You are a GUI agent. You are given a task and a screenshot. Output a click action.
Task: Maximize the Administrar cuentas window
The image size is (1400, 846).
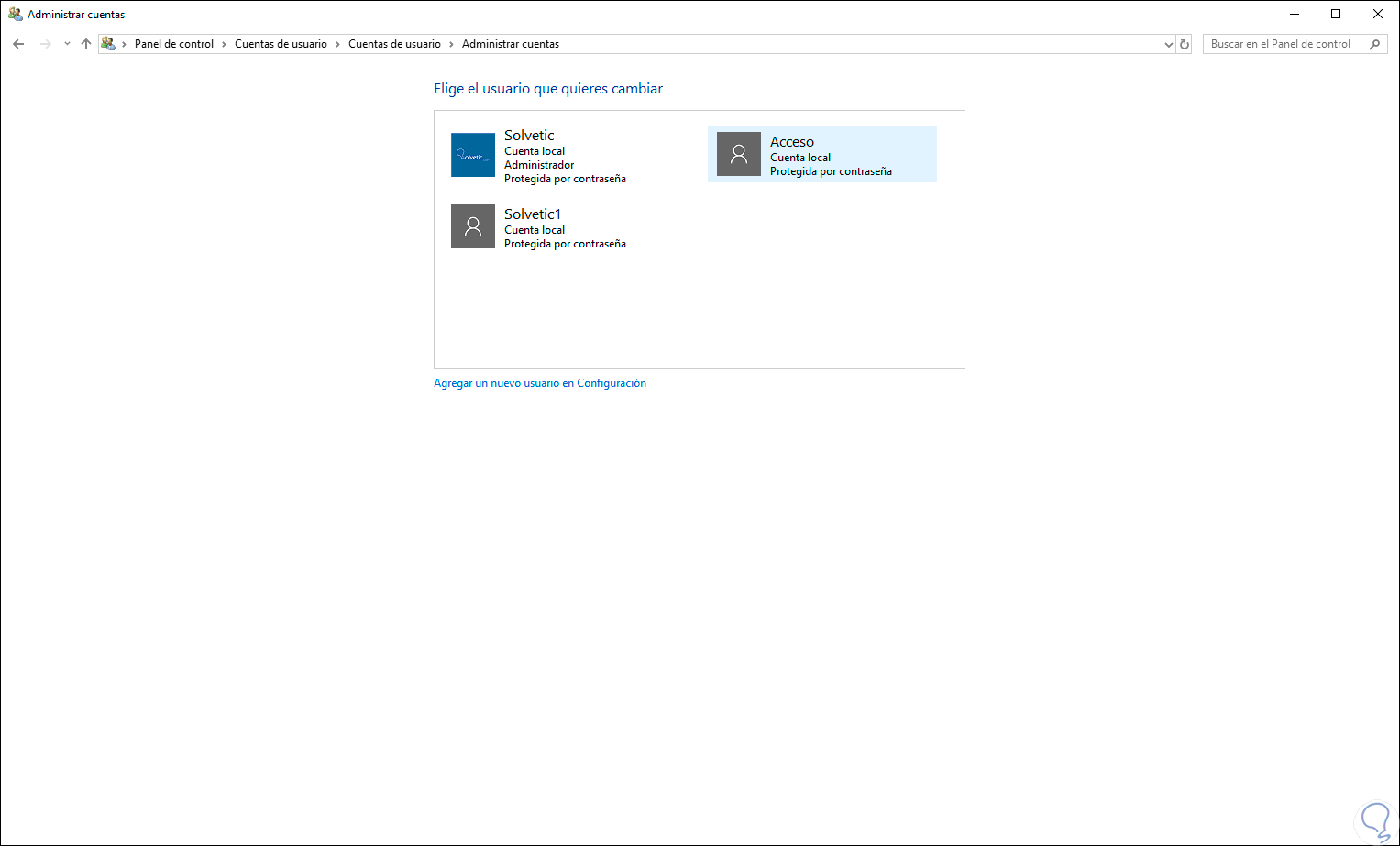(1336, 14)
